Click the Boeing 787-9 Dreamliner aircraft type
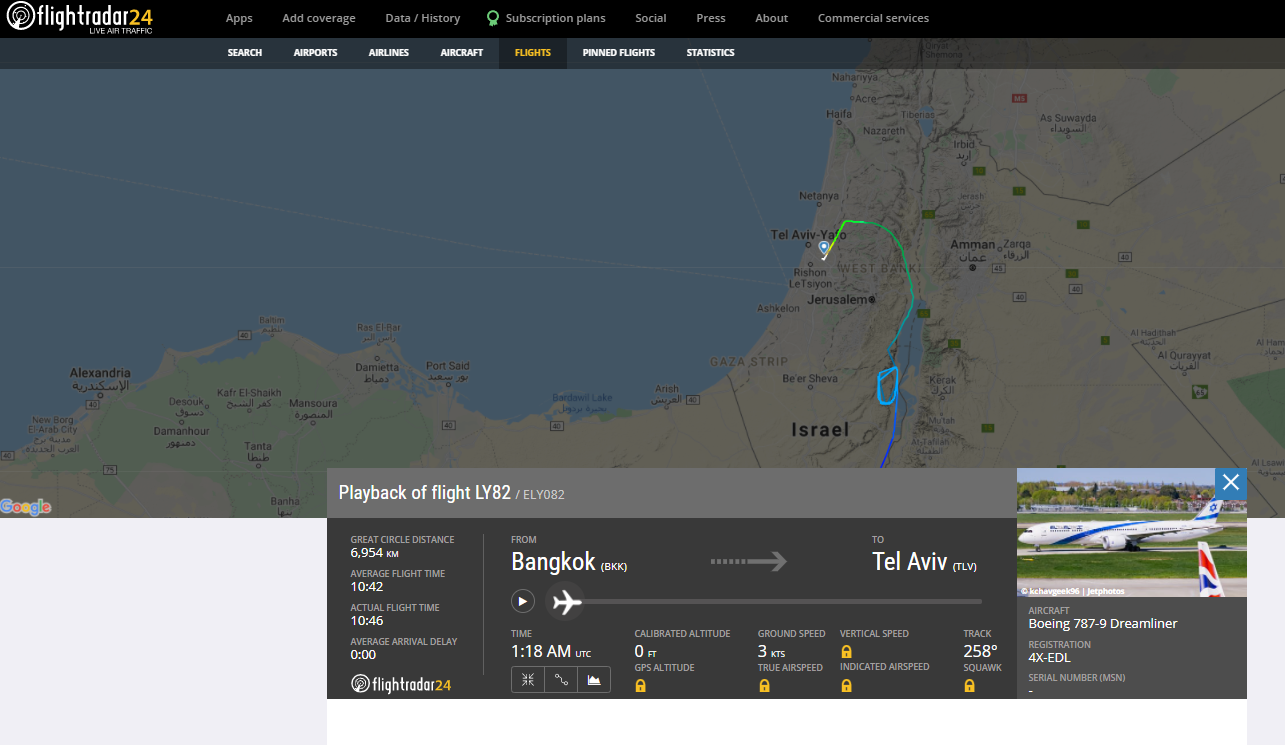Viewport: 1285px width, 745px height. click(x=1103, y=624)
